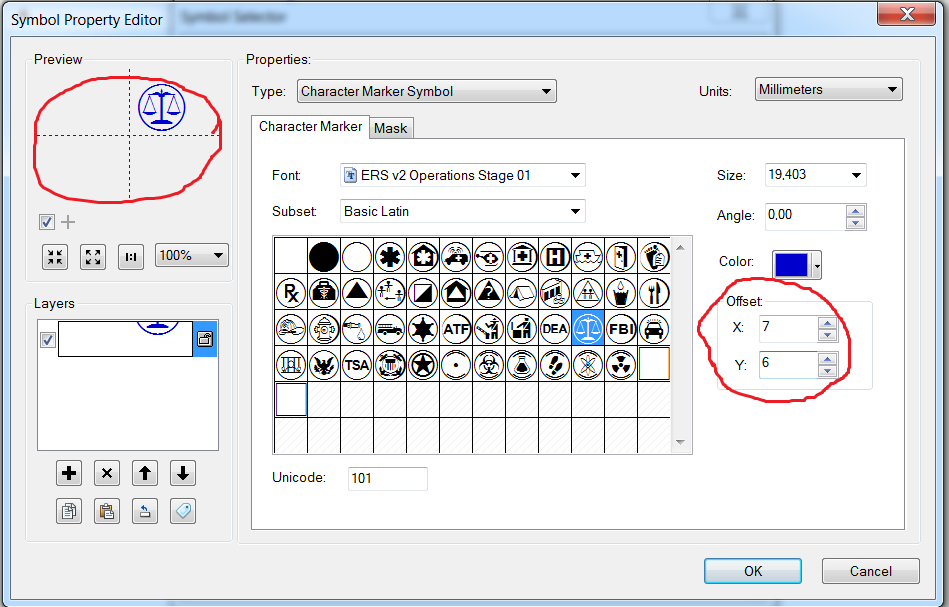
Task: Switch to the Mask tab
Action: tap(391, 128)
